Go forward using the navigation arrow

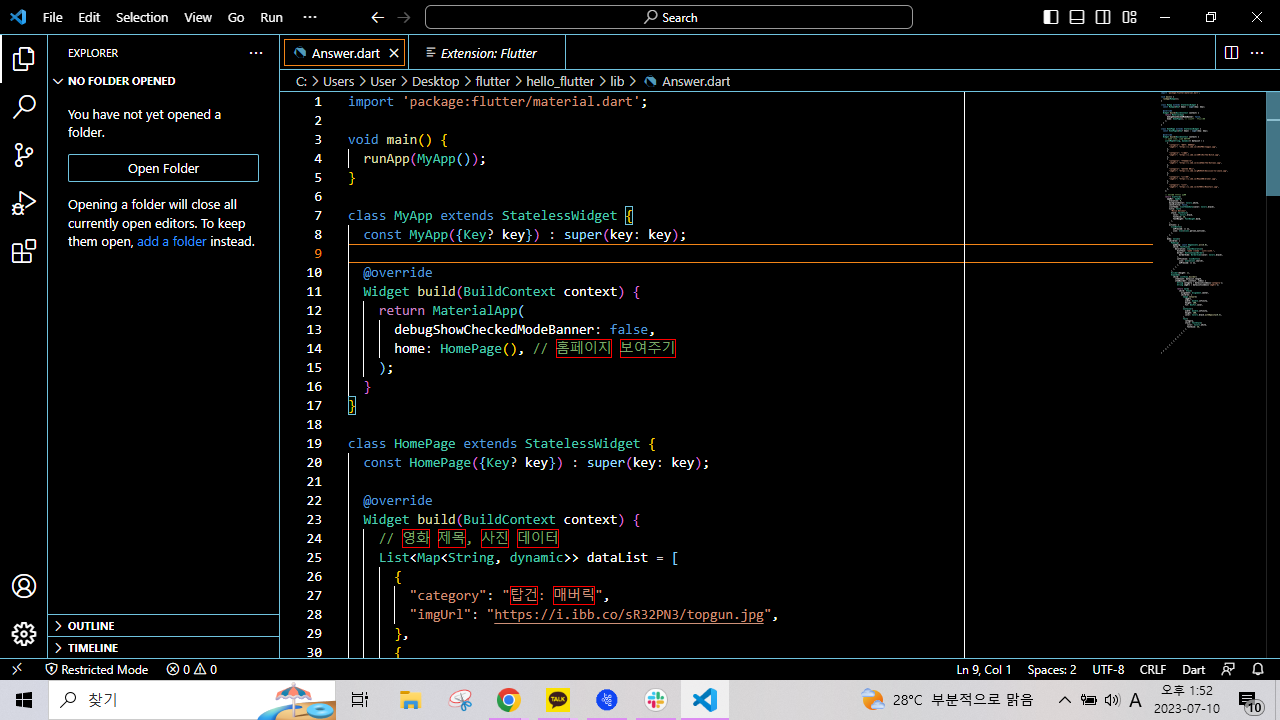pyautogui.click(x=403, y=17)
